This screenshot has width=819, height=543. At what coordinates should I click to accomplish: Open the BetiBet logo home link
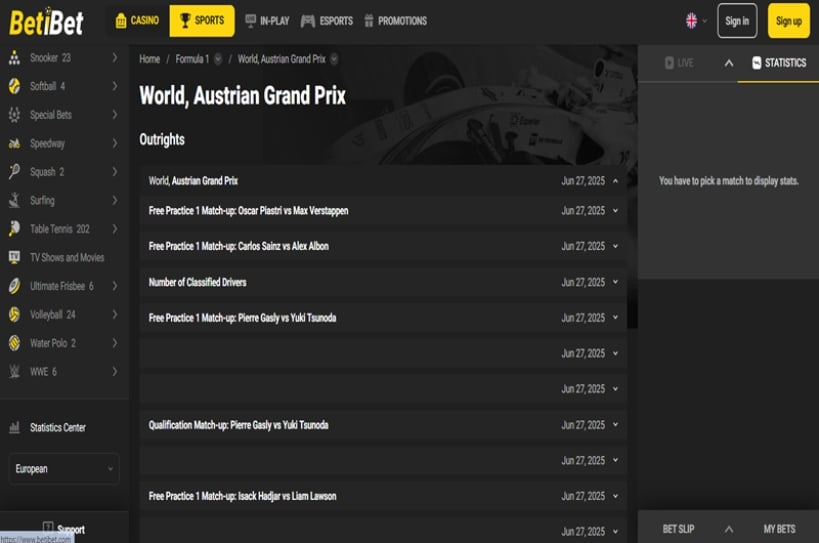click(x=46, y=22)
